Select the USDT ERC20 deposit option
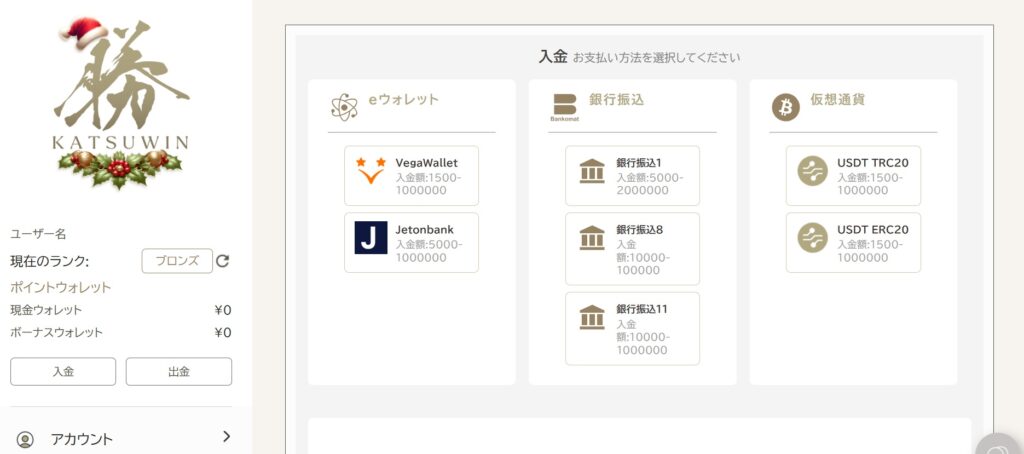The width and height of the screenshot is (1024, 454). tap(854, 242)
